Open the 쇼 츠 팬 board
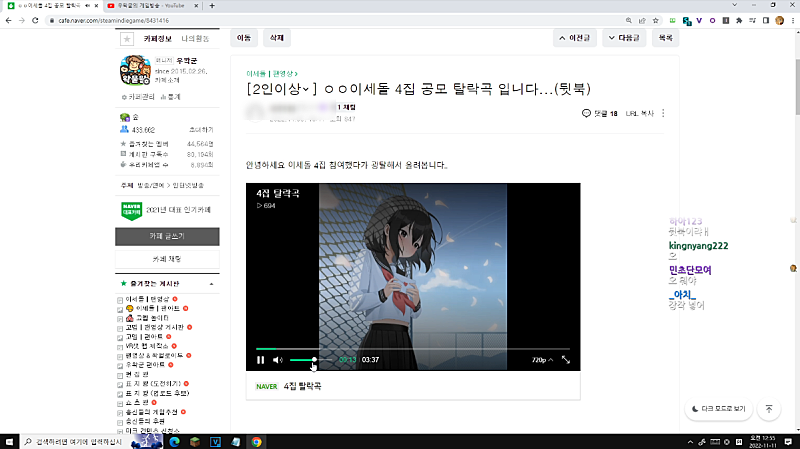This screenshot has height=449, width=800. click(x=137, y=403)
